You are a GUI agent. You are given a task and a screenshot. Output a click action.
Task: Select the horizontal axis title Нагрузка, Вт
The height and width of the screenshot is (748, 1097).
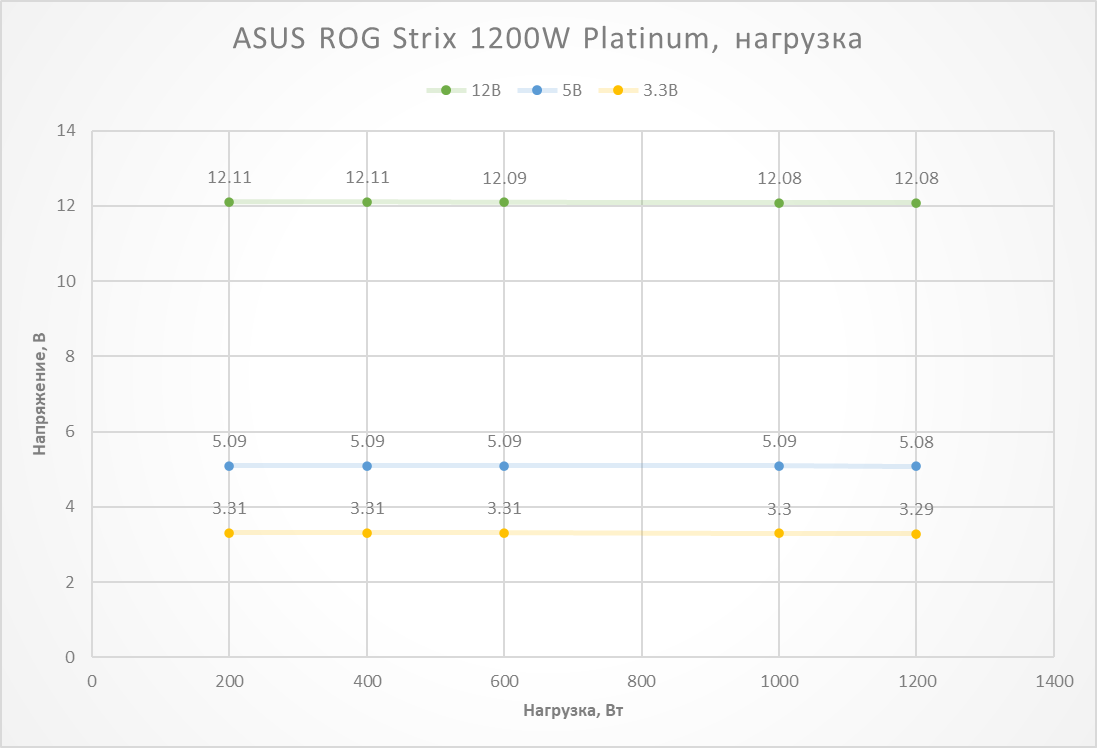tap(573, 711)
